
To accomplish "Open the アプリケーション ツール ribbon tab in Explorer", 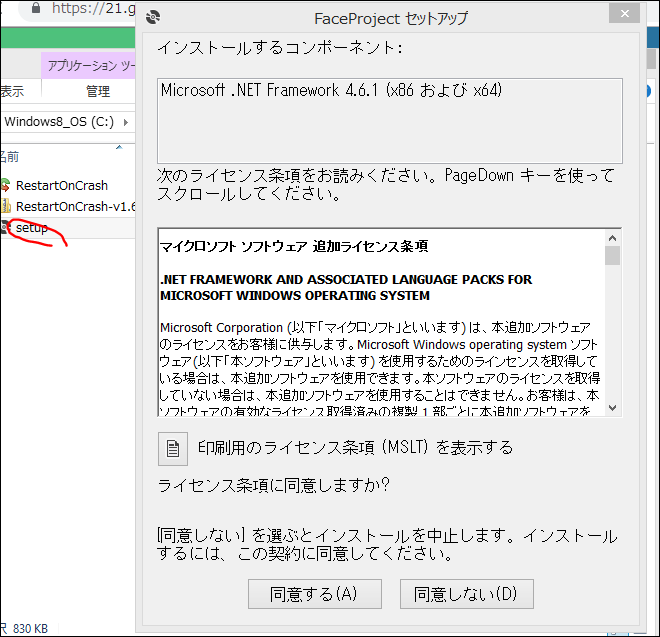I will click(89, 66).
